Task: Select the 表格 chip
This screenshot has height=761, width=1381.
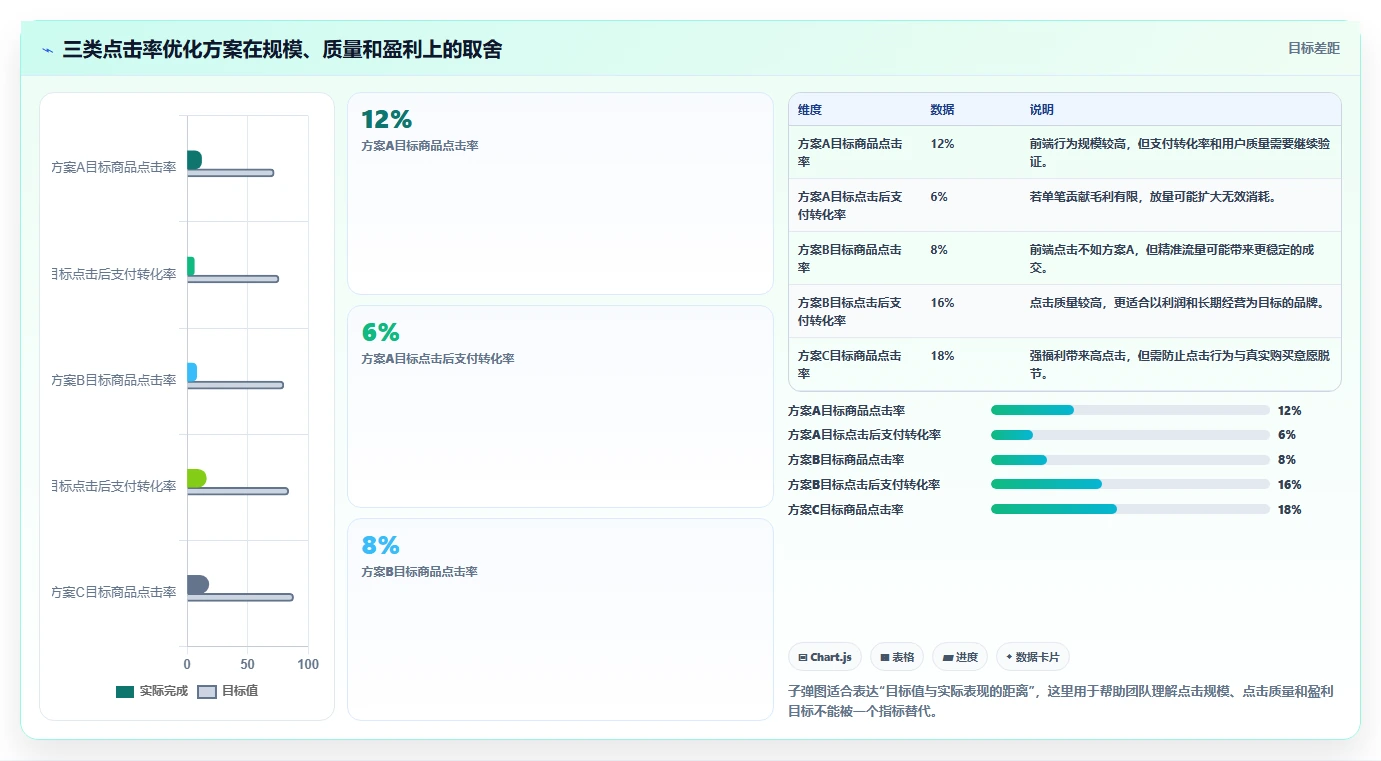Action: click(897, 657)
